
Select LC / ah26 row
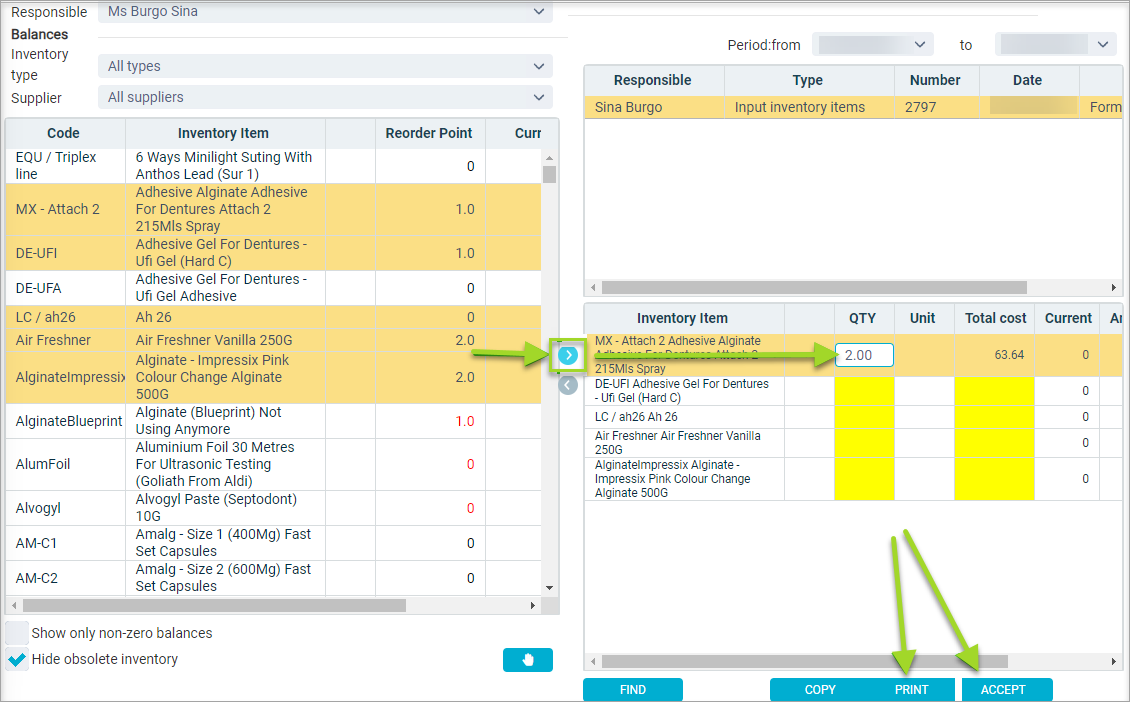[273, 317]
